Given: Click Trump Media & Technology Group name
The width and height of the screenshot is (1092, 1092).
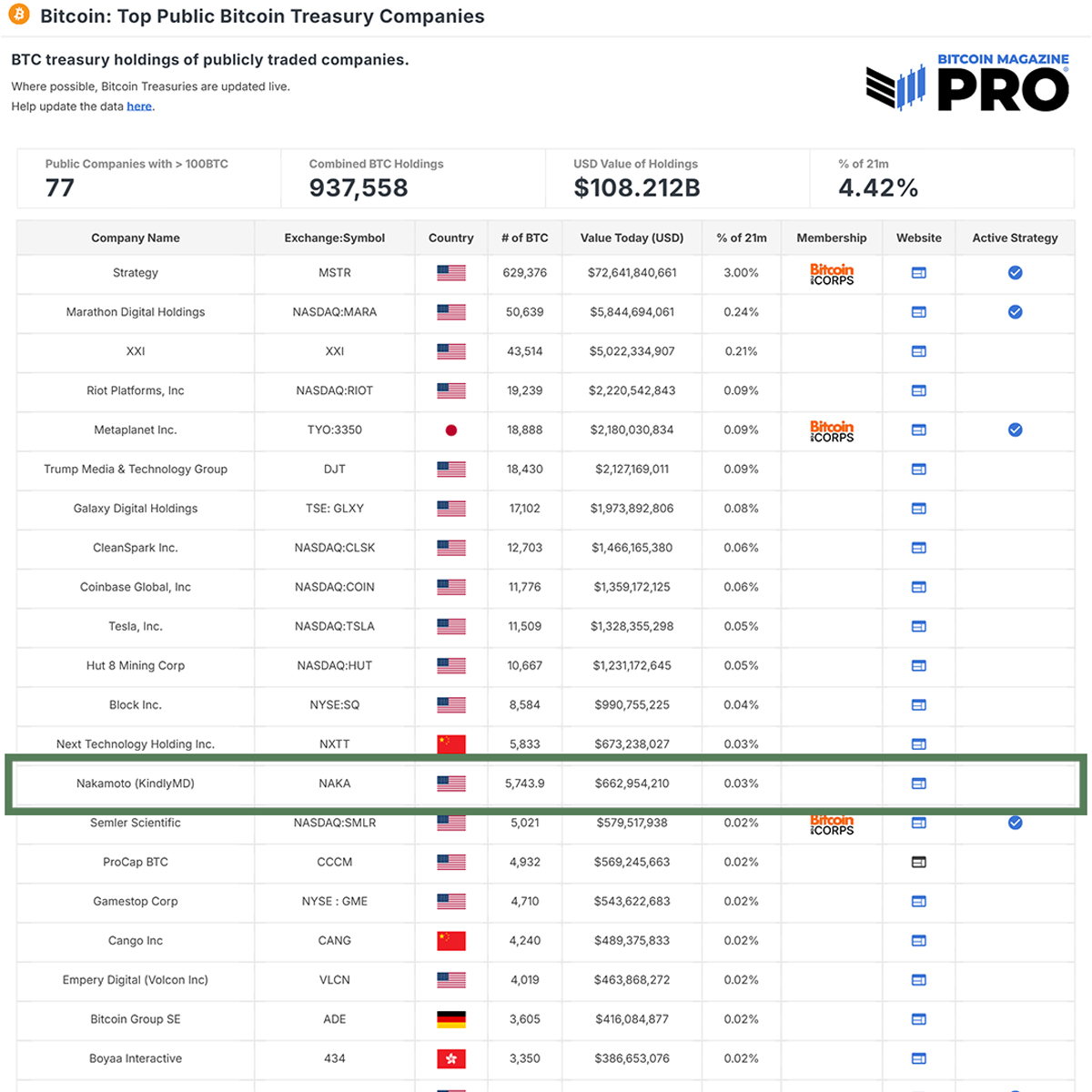Looking at the screenshot, I should pyautogui.click(x=136, y=470).
